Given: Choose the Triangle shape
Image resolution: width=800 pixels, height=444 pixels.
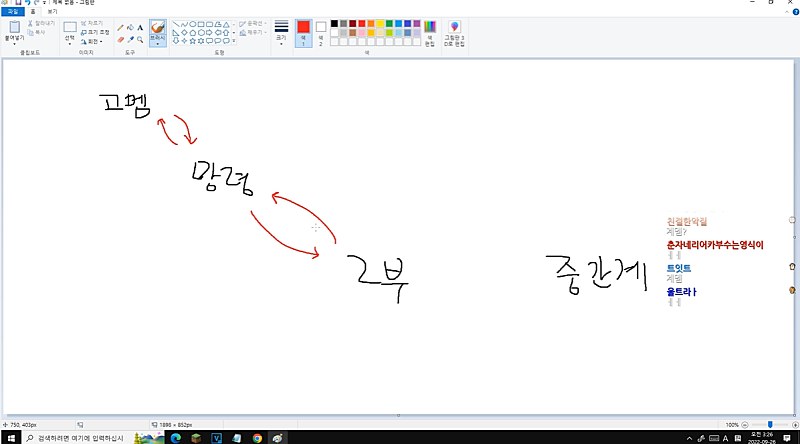Looking at the screenshot, I should tap(226, 24).
